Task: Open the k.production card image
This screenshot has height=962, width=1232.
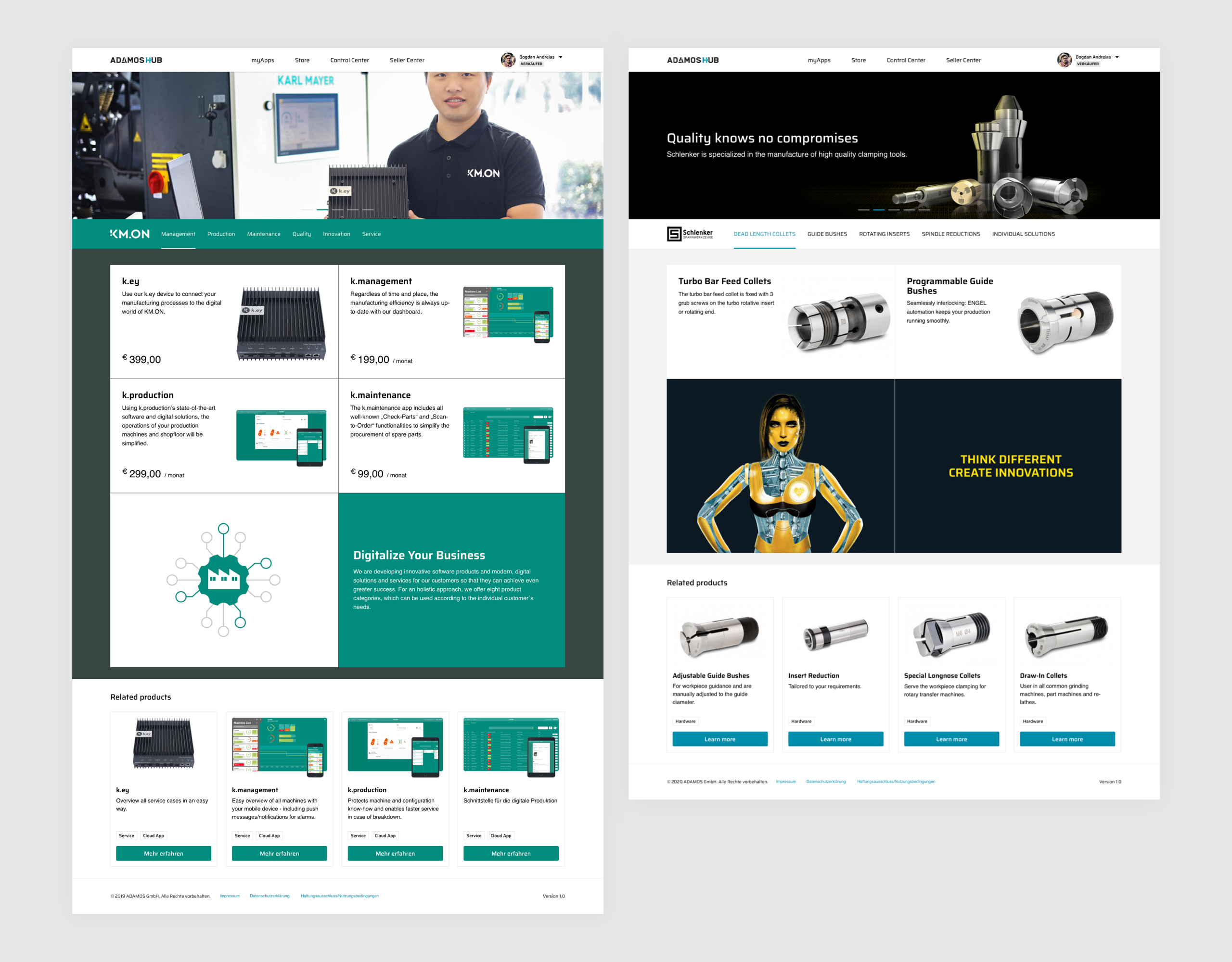Action: click(282, 438)
